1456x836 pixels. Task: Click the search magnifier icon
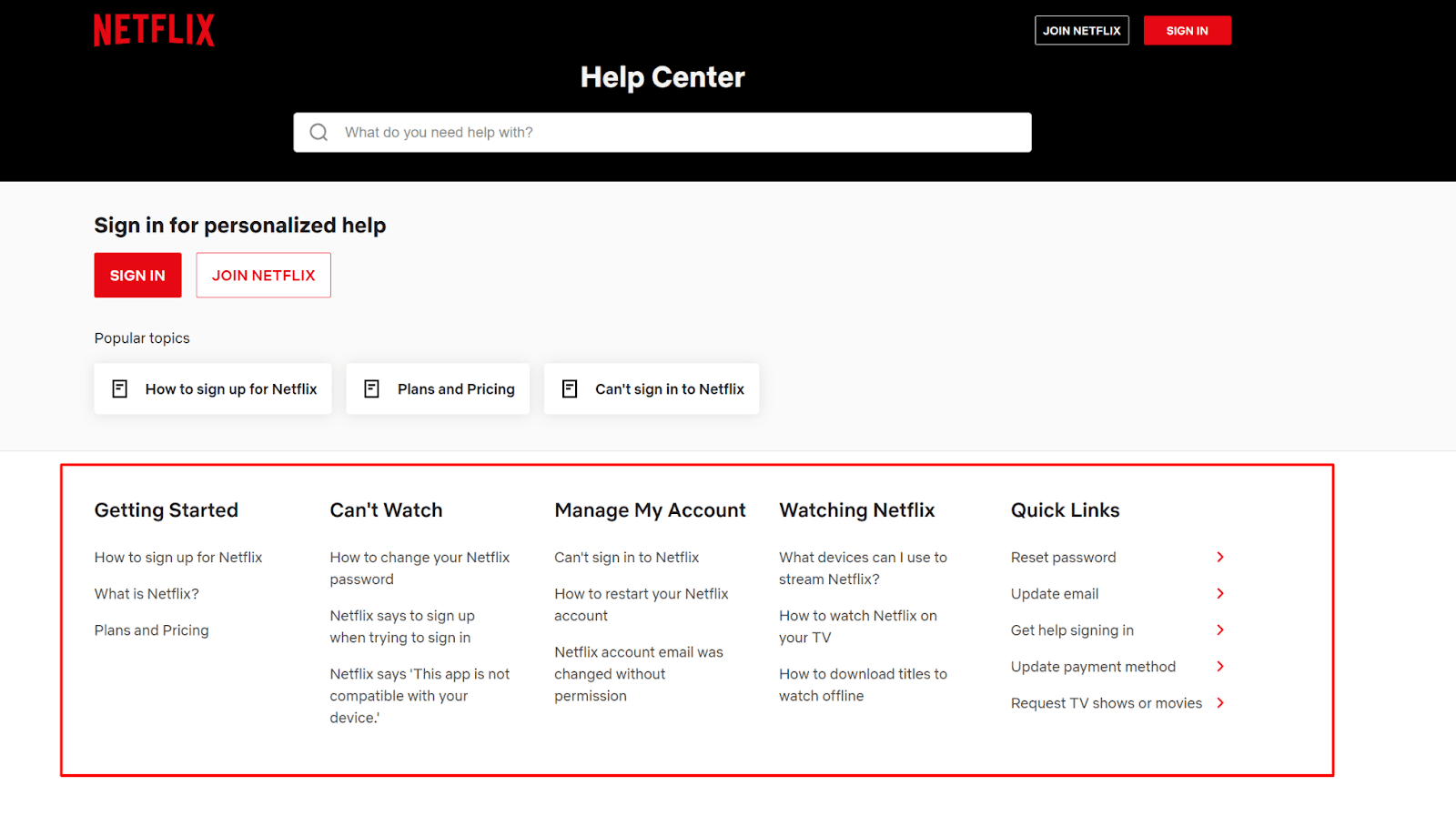[318, 133]
